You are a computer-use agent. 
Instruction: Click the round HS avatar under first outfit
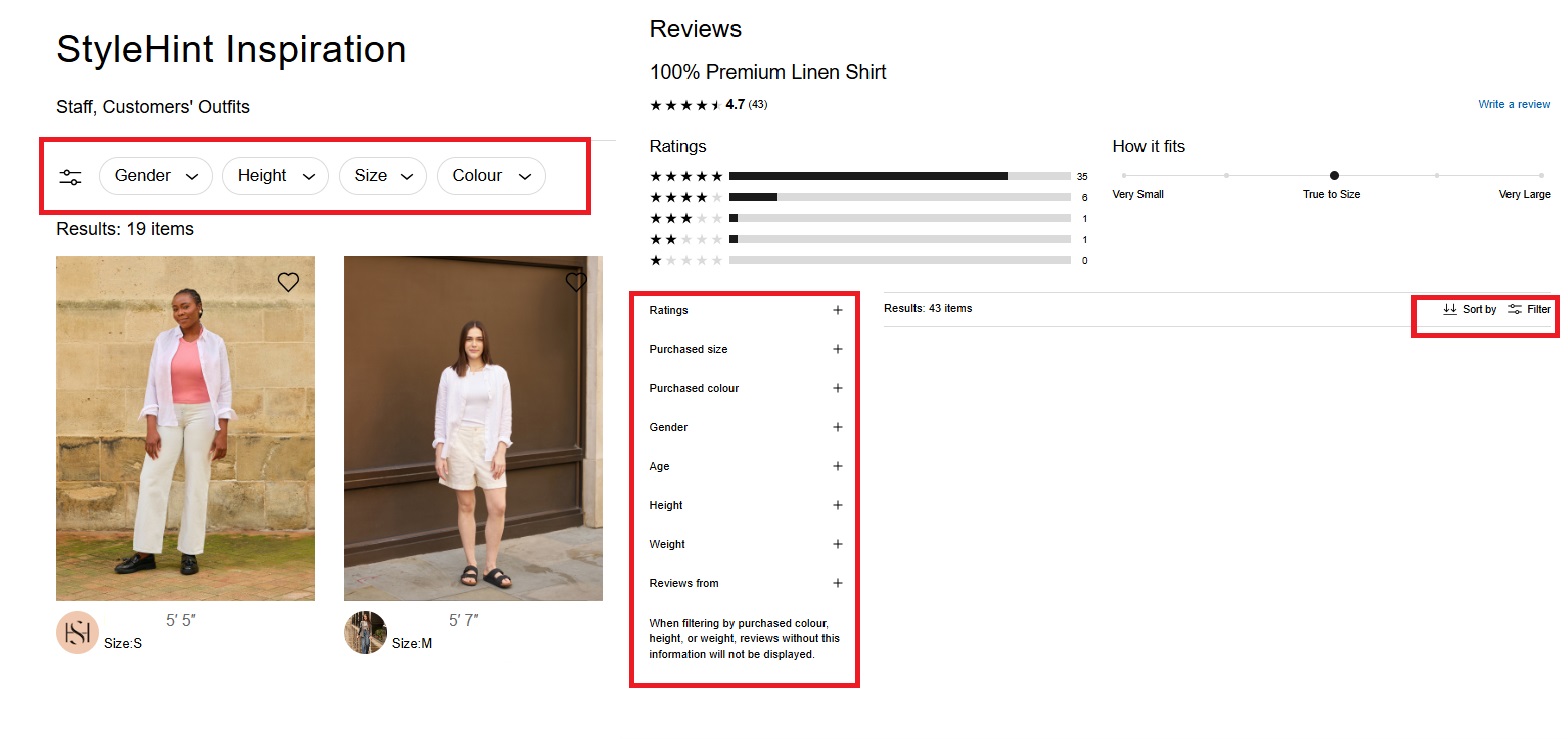(77, 632)
